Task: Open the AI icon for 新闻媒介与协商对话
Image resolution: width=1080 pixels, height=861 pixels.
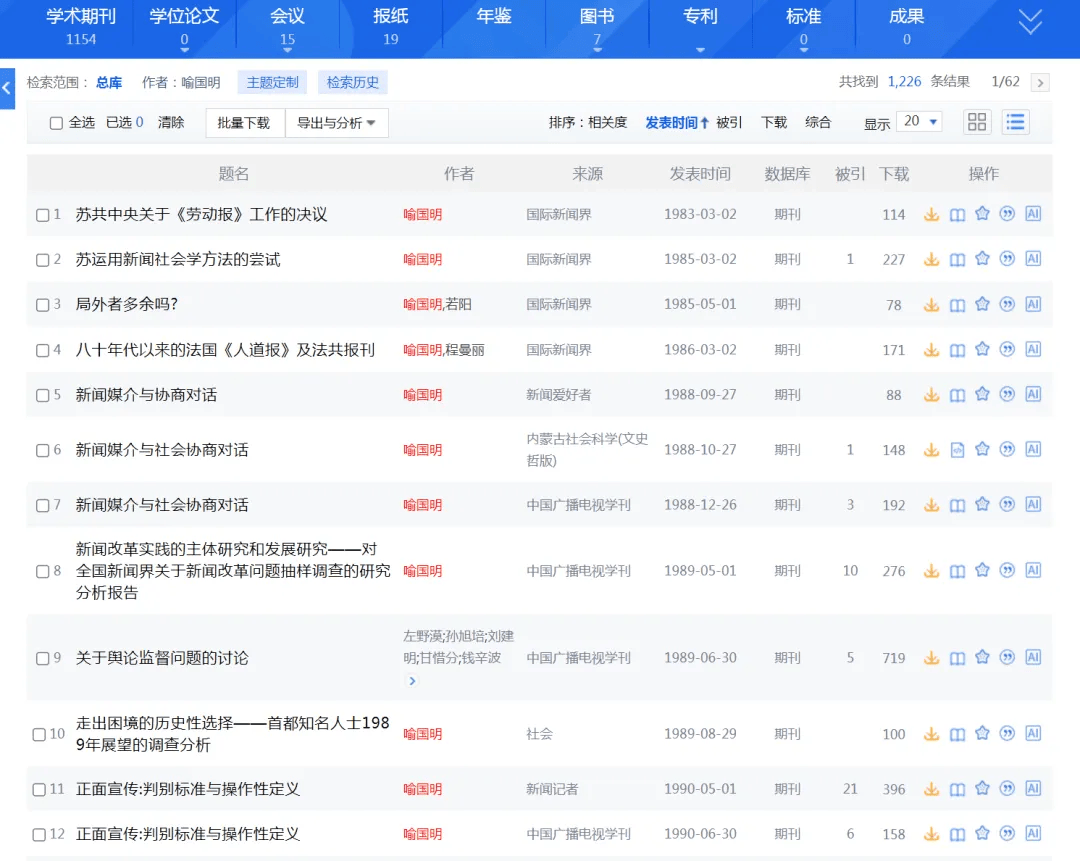Action: pyautogui.click(x=1033, y=395)
